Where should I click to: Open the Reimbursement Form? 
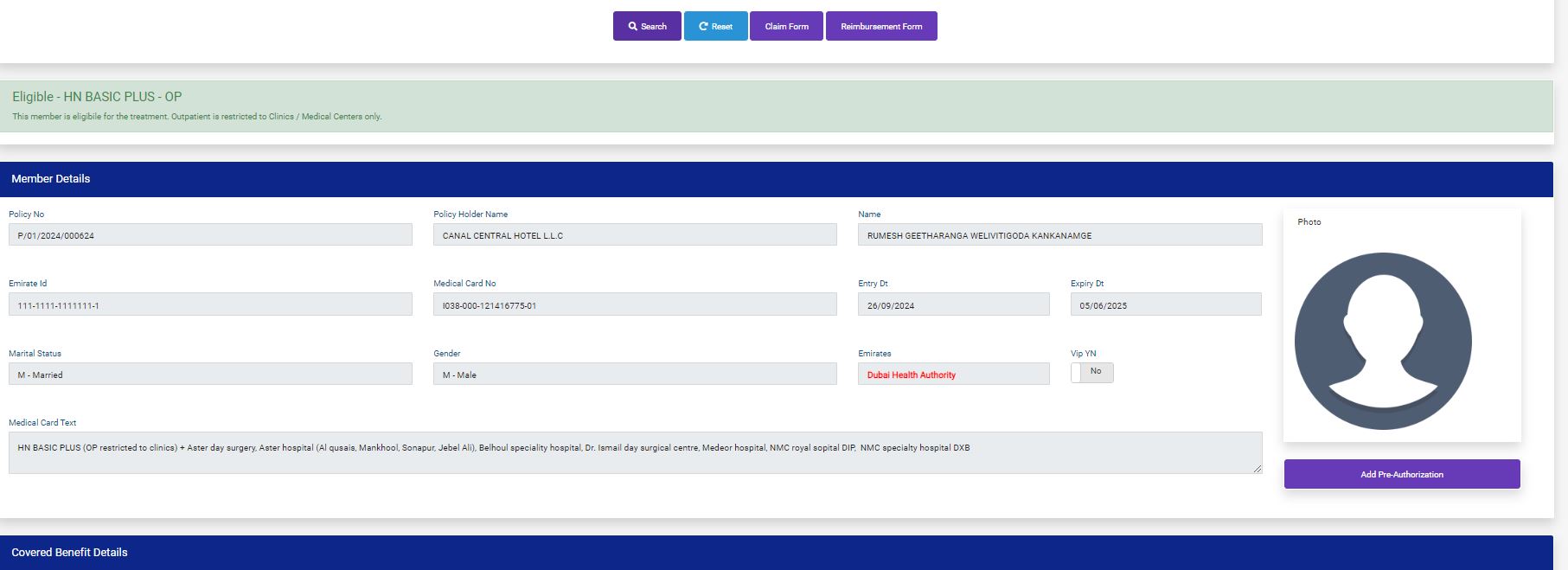[881, 26]
